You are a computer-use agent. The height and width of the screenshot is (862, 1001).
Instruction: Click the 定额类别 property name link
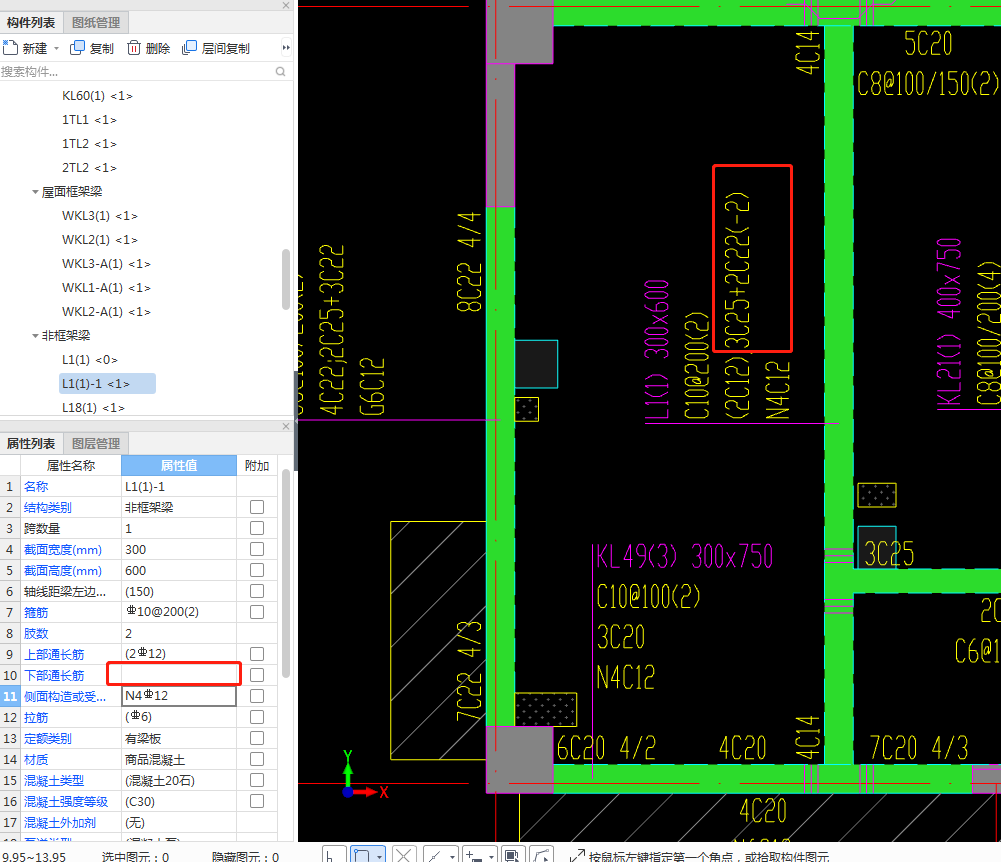click(x=47, y=739)
